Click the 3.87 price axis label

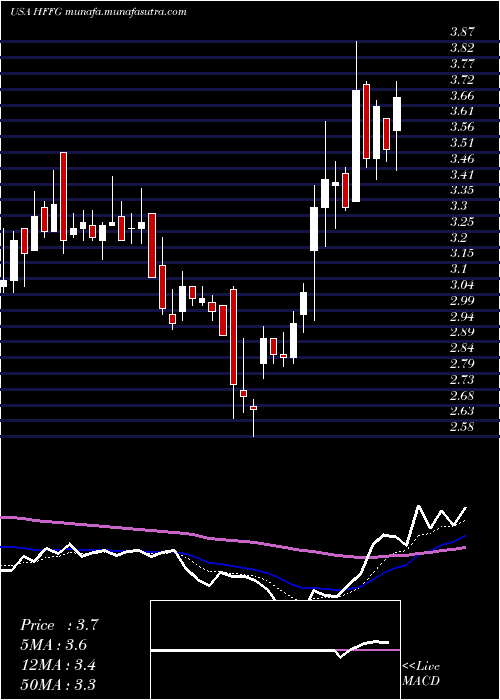[x=462, y=32]
